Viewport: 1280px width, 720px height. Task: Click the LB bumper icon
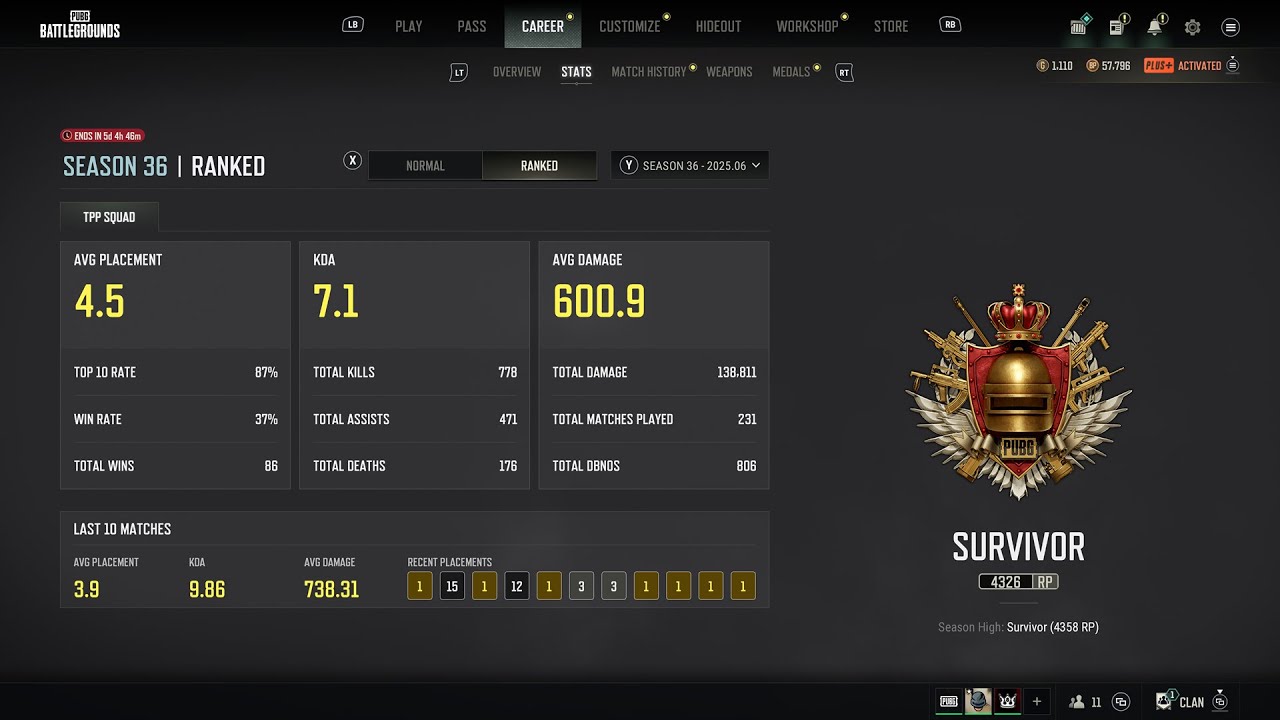353,25
